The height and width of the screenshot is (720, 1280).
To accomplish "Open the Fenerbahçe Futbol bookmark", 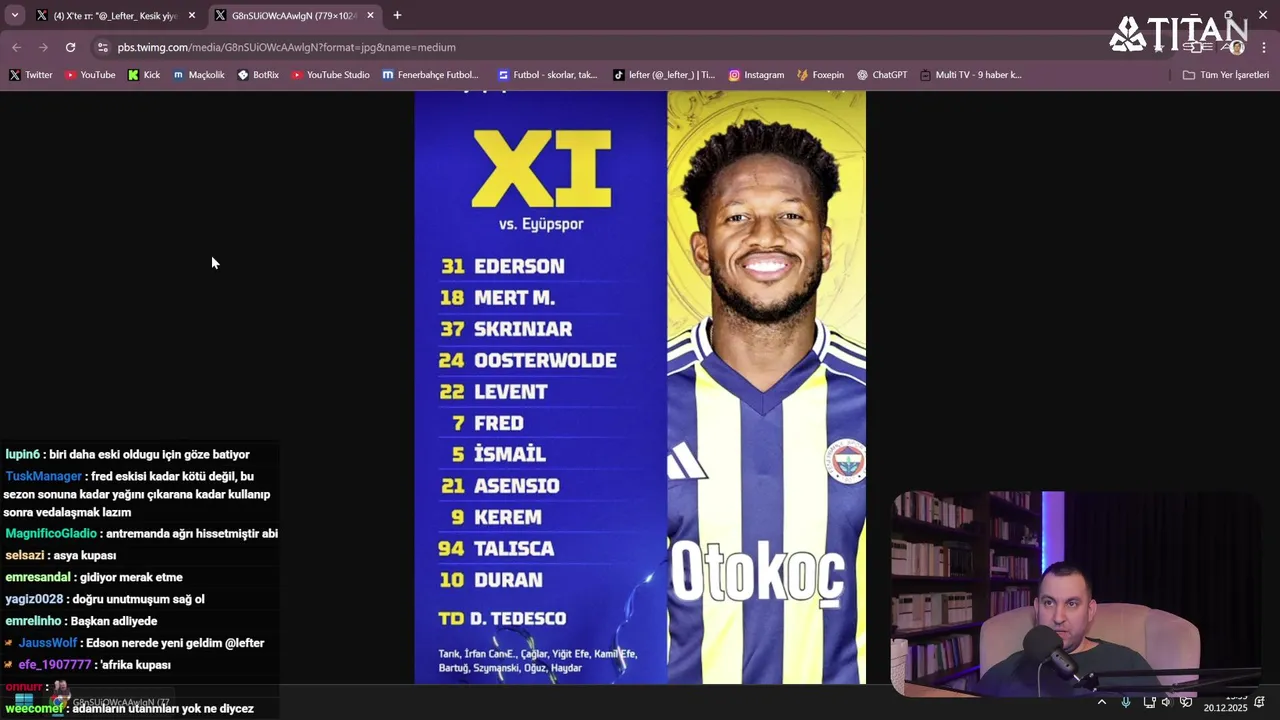I will click(x=431, y=75).
